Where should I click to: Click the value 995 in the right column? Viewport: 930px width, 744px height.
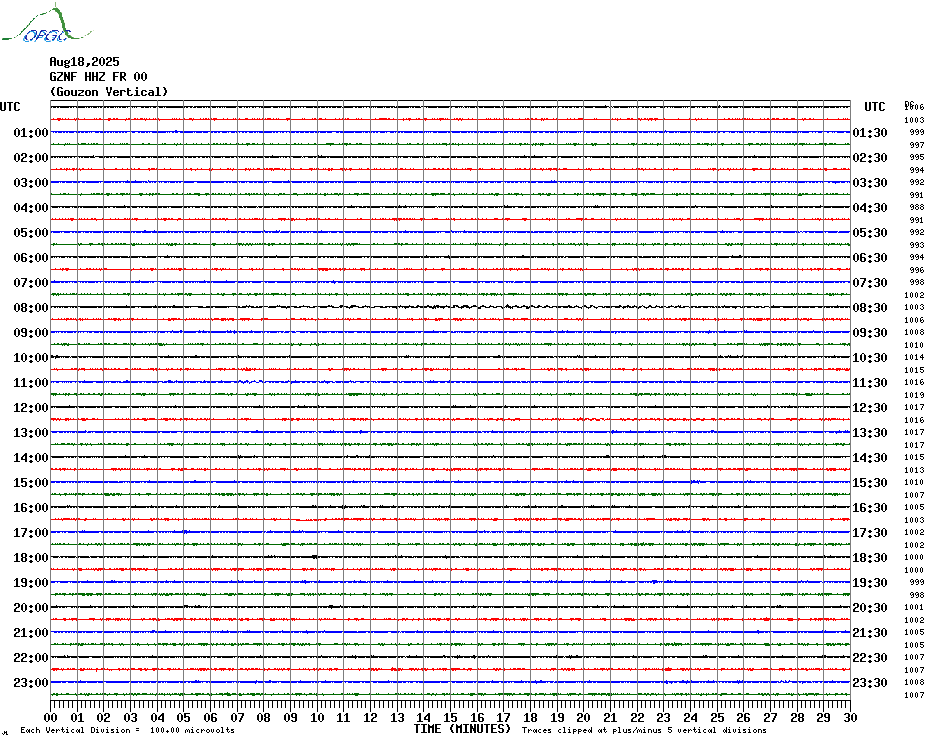tap(917, 158)
